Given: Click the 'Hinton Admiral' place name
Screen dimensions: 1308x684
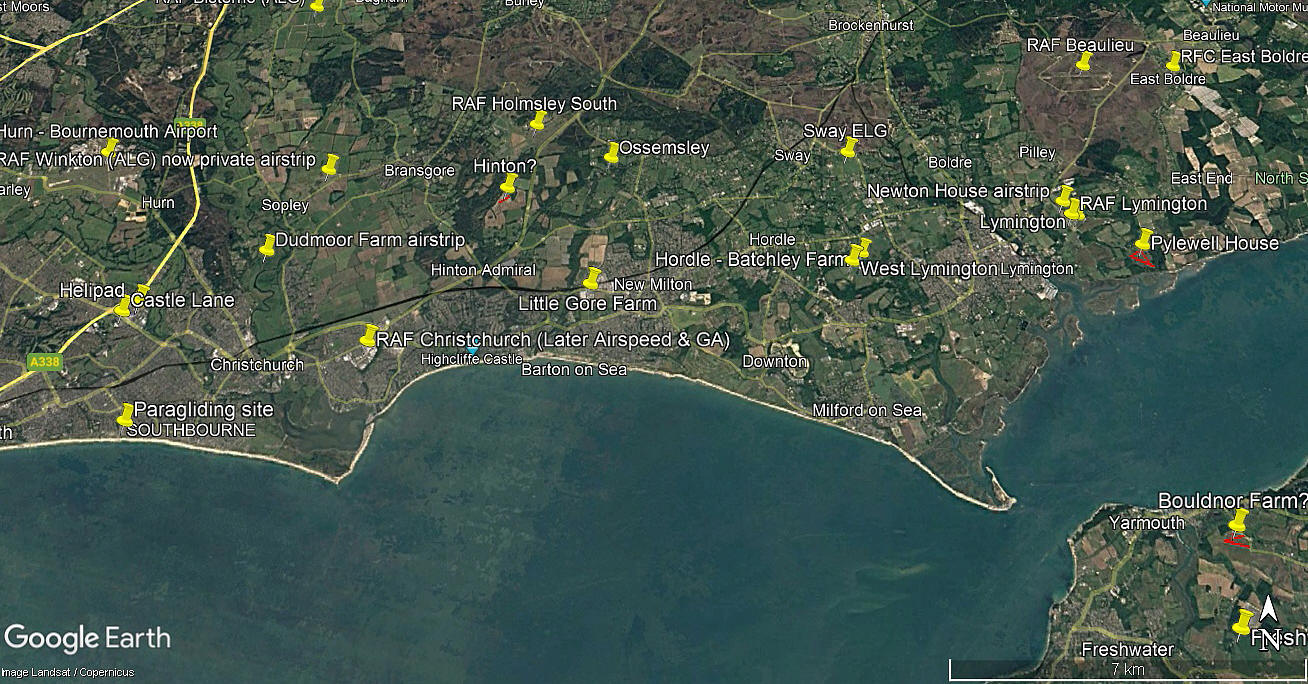Looking at the screenshot, I should pos(483,270).
